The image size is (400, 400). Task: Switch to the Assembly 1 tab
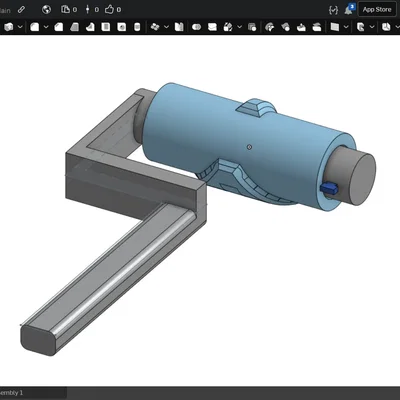coord(12,393)
